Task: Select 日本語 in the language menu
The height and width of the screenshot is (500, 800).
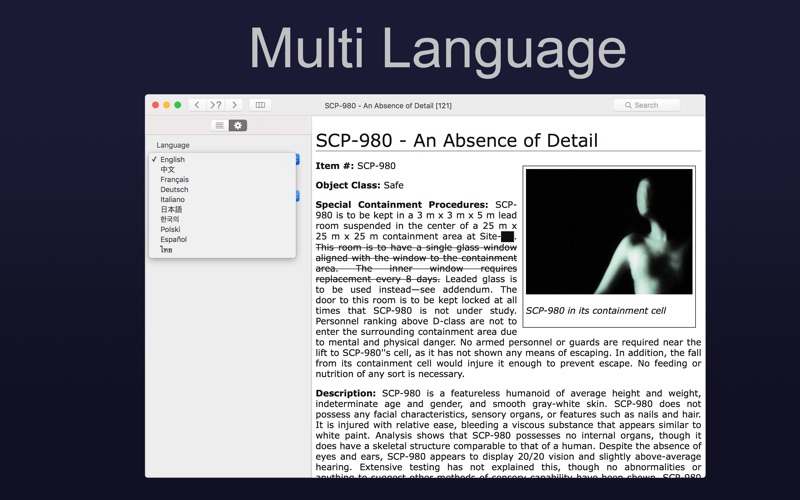Action: [x=222, y=209]
